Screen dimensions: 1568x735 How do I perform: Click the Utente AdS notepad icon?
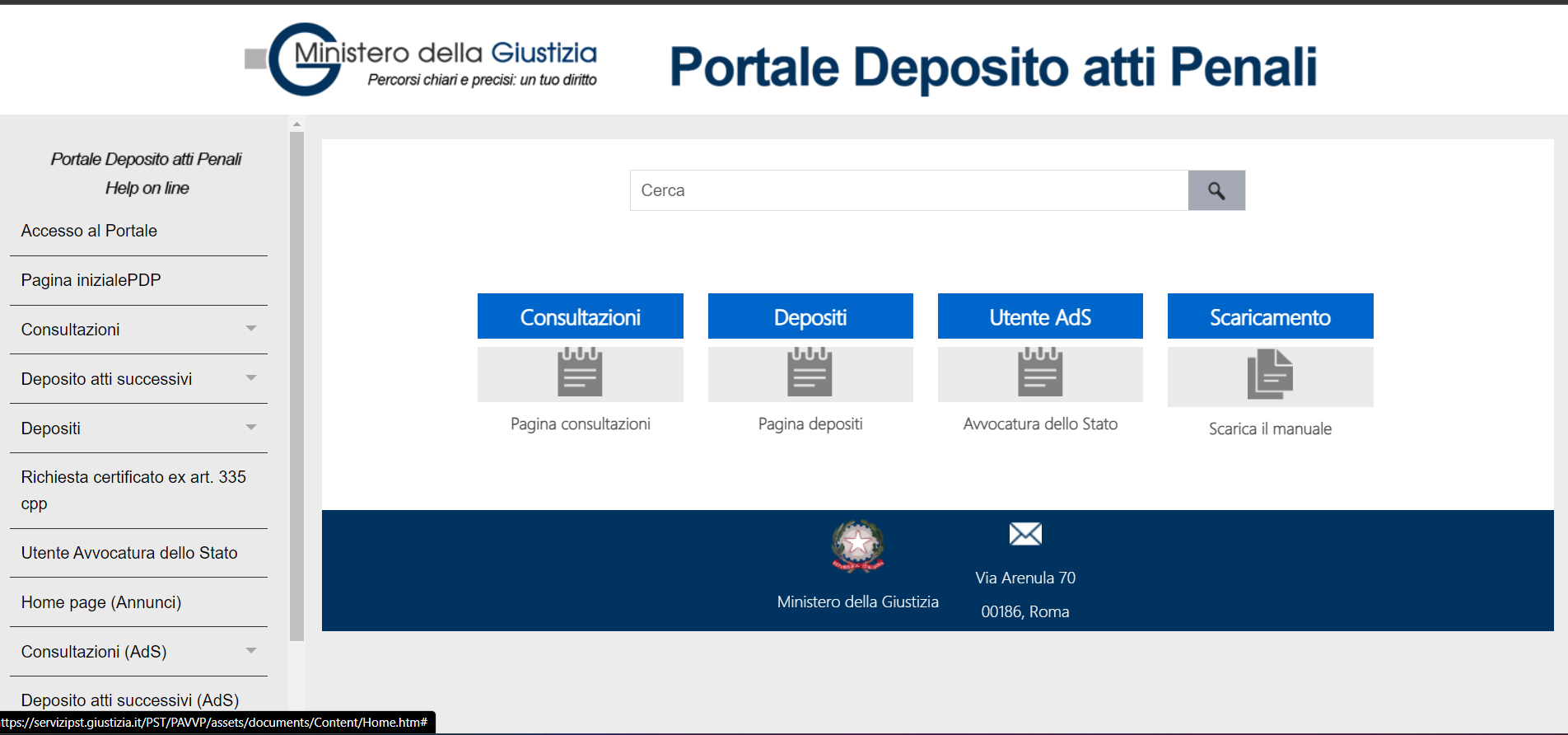(x=1040, y=372)
